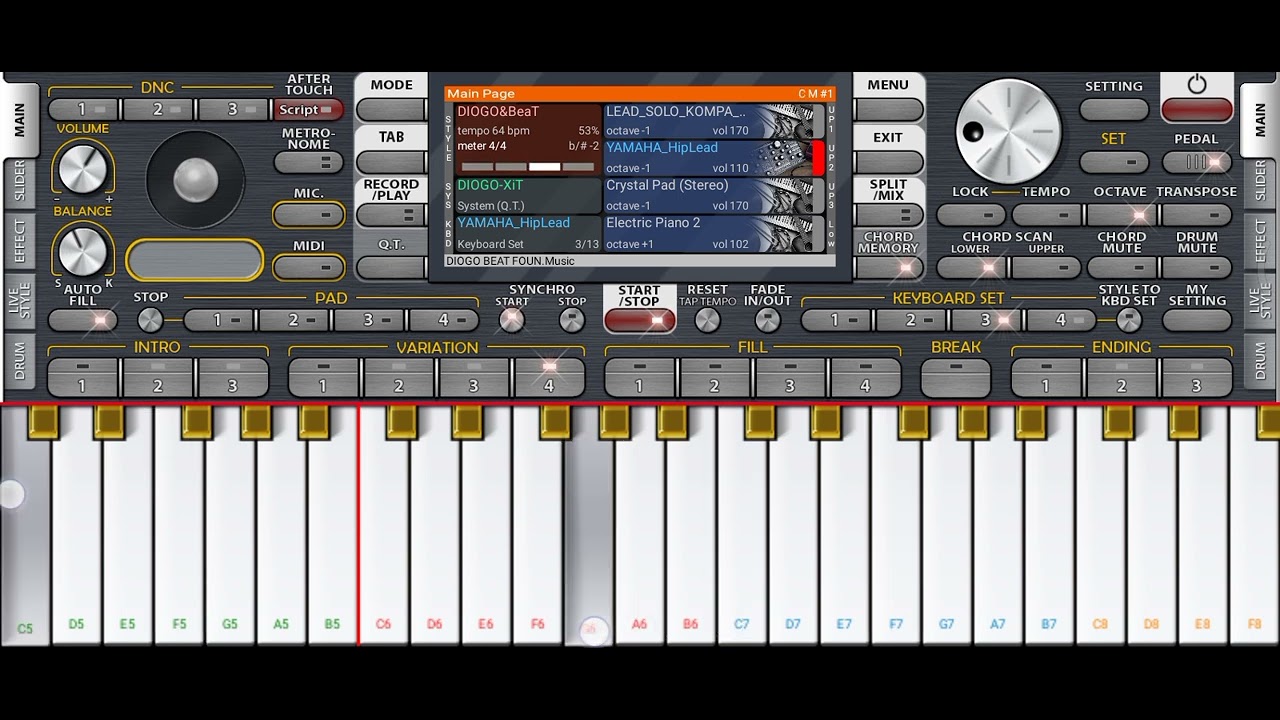Select YAMAHA_HipLead upper voice row
Screen dimensions: 1280x720
714,158
